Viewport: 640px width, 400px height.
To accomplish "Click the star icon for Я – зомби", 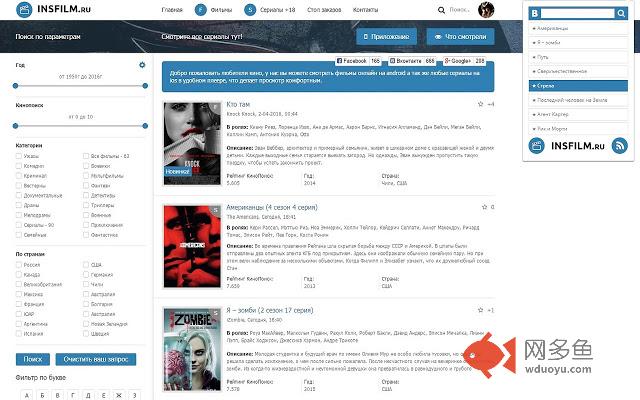I will click(480, 310).
